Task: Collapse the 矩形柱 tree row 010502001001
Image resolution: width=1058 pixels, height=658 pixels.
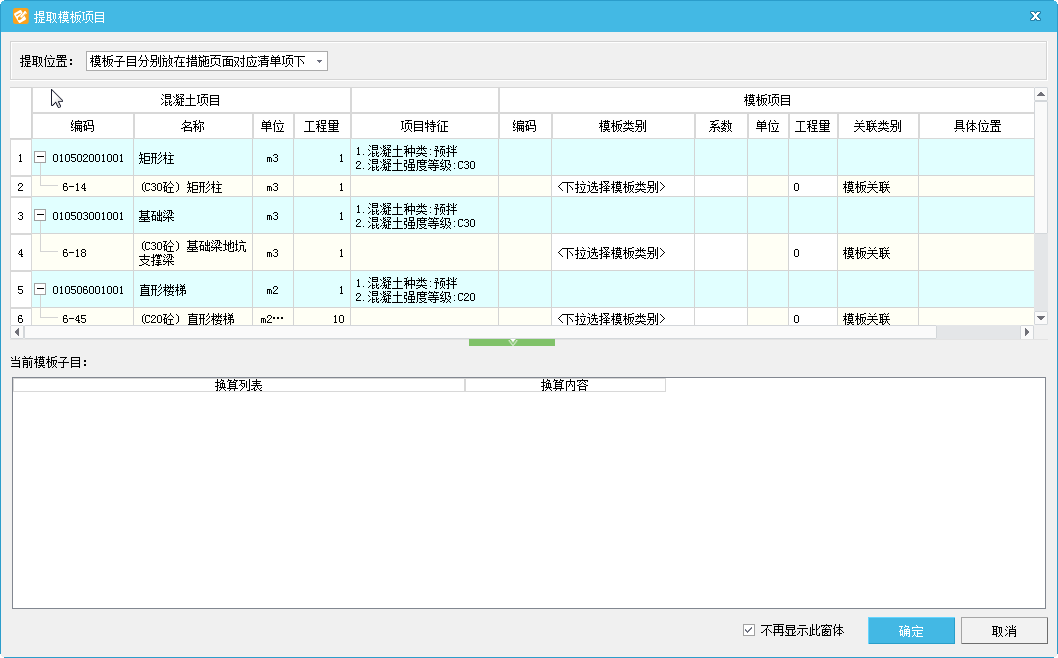Action: coord(40,158)
